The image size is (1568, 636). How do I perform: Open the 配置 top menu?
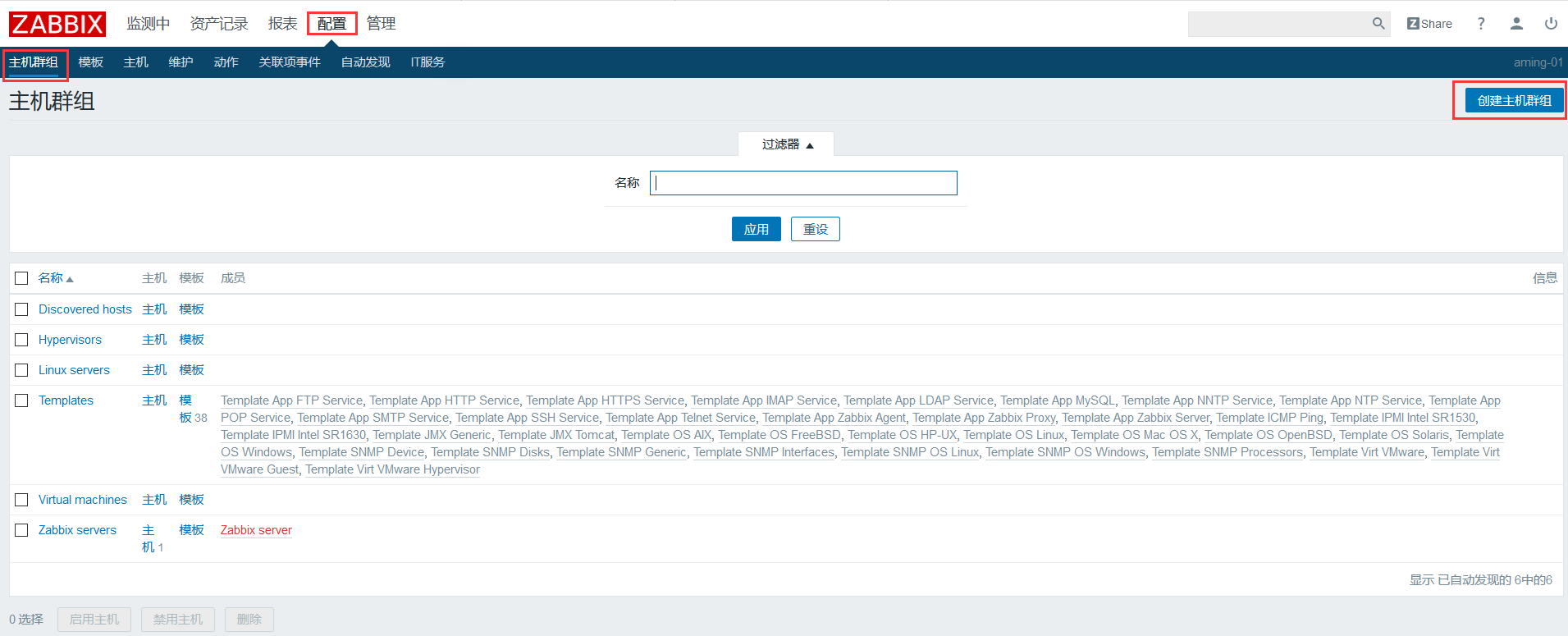pos(332,24)
